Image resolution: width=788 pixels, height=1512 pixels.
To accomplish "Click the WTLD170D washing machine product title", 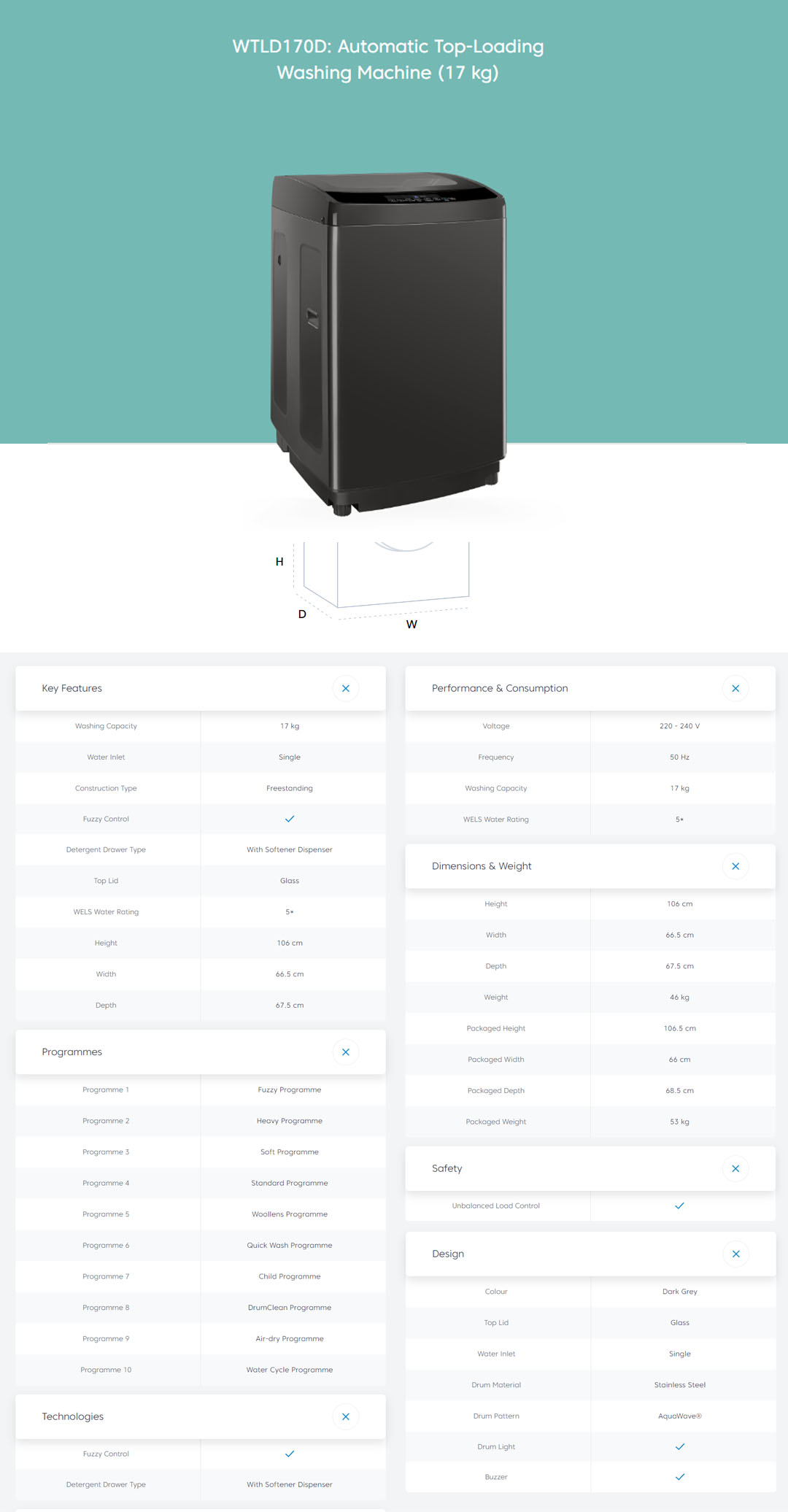I will pos(387,59).
